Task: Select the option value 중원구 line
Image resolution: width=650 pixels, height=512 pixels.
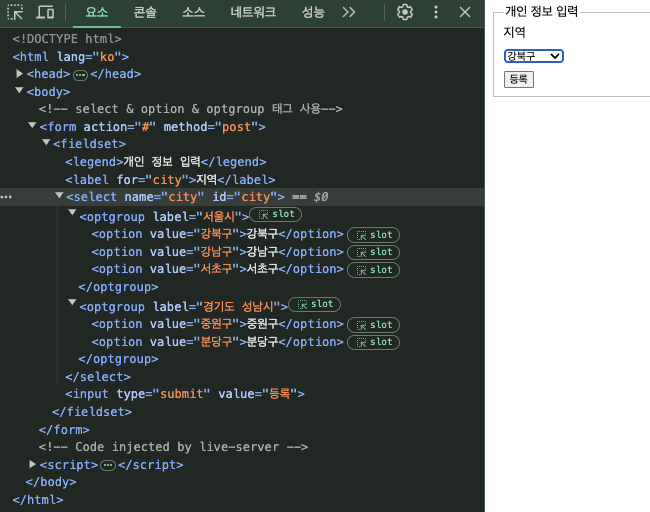Action: (218, 324)
